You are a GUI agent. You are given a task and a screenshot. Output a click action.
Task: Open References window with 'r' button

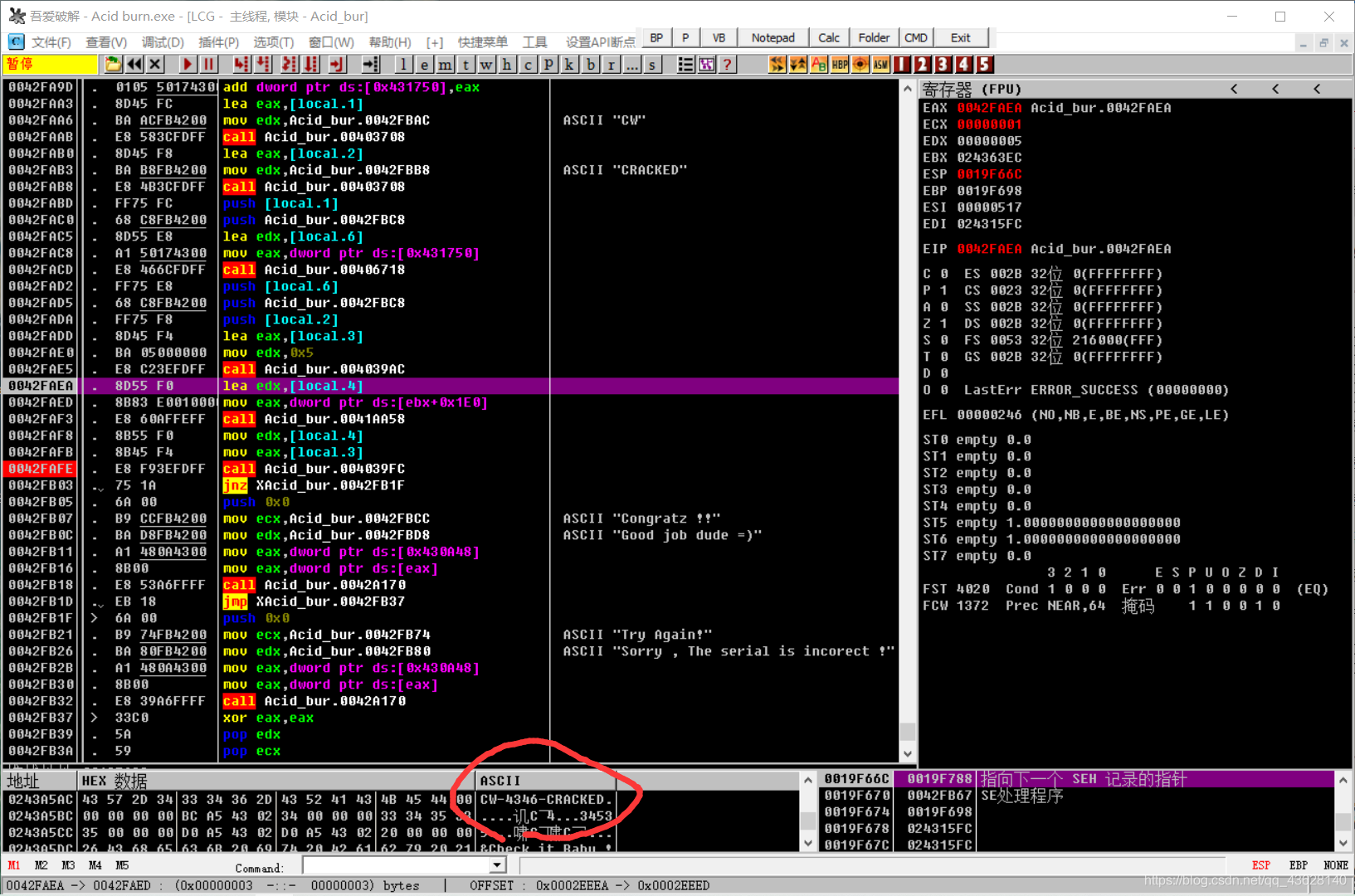[x=611, y=64]
